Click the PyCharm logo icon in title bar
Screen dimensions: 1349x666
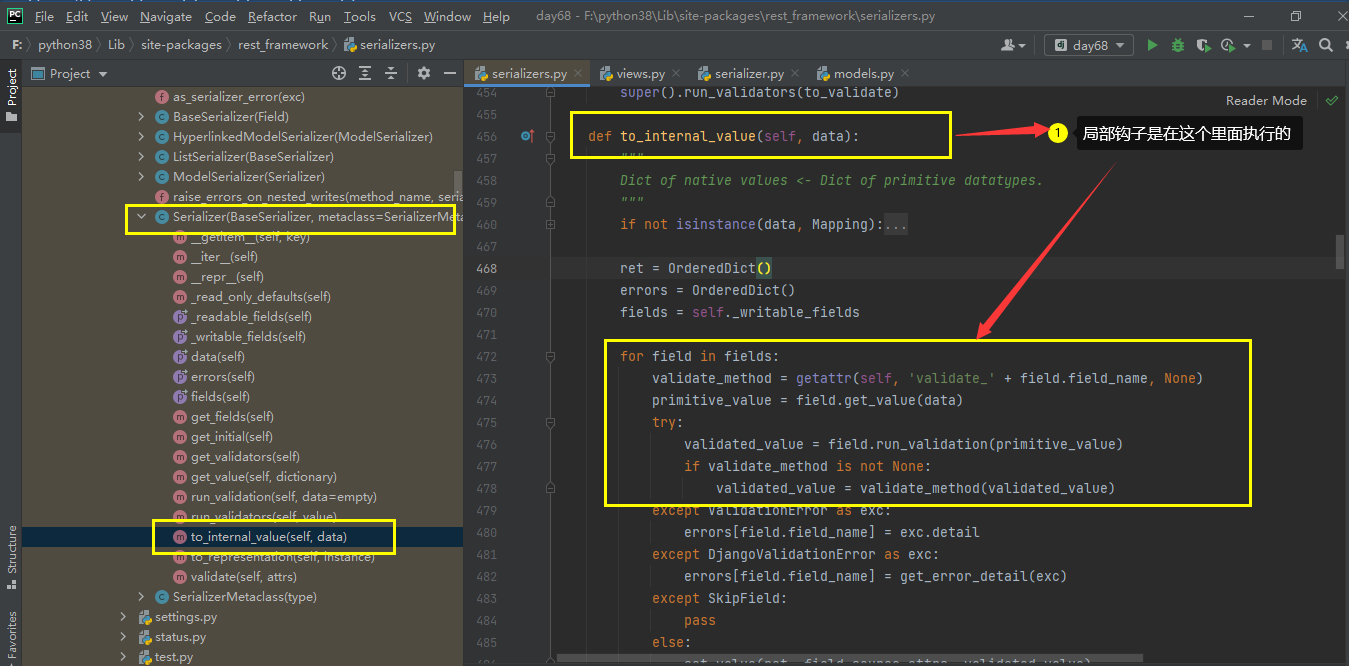[x=15, y=16]
